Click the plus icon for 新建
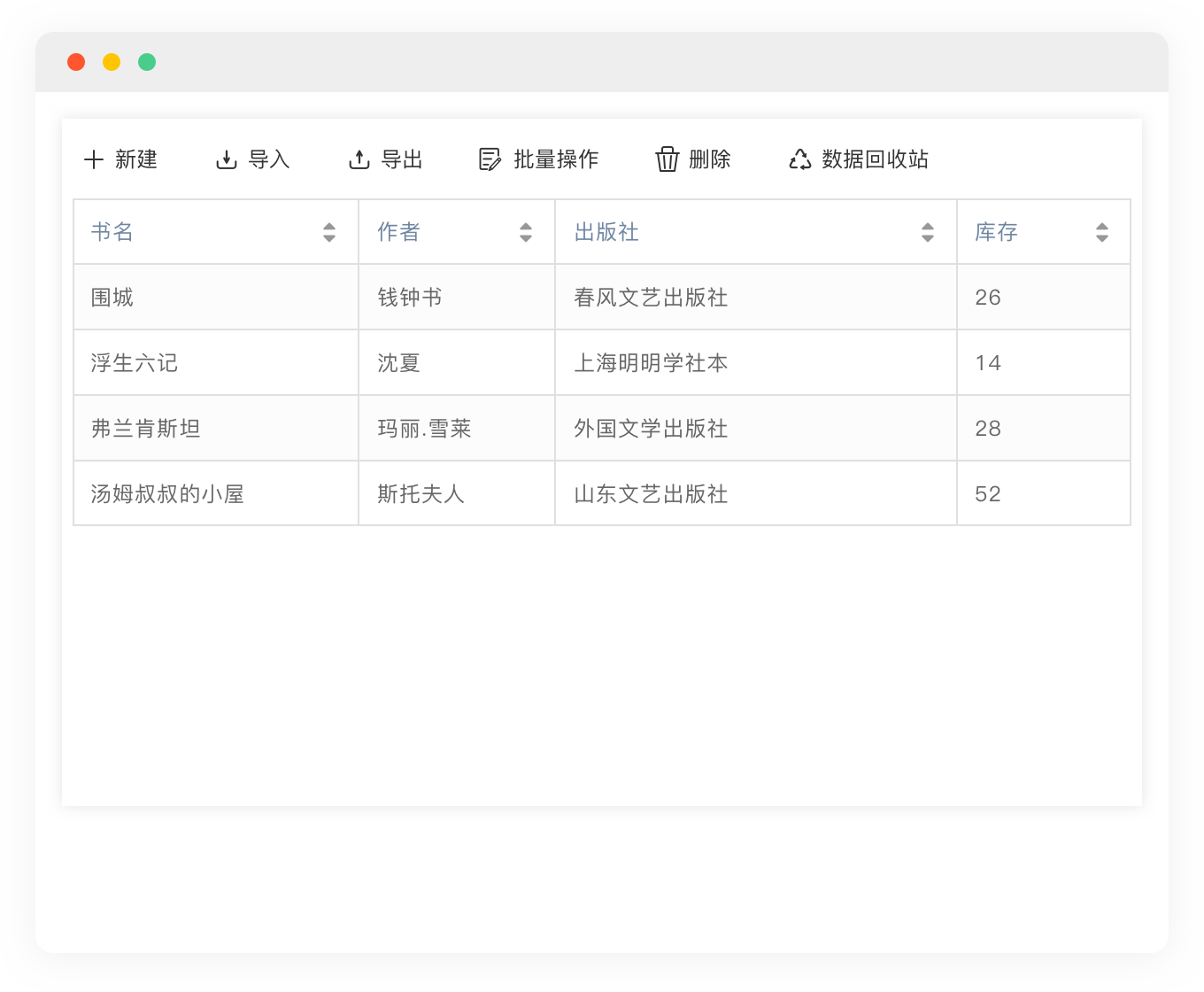 click(x=94, y=159)
